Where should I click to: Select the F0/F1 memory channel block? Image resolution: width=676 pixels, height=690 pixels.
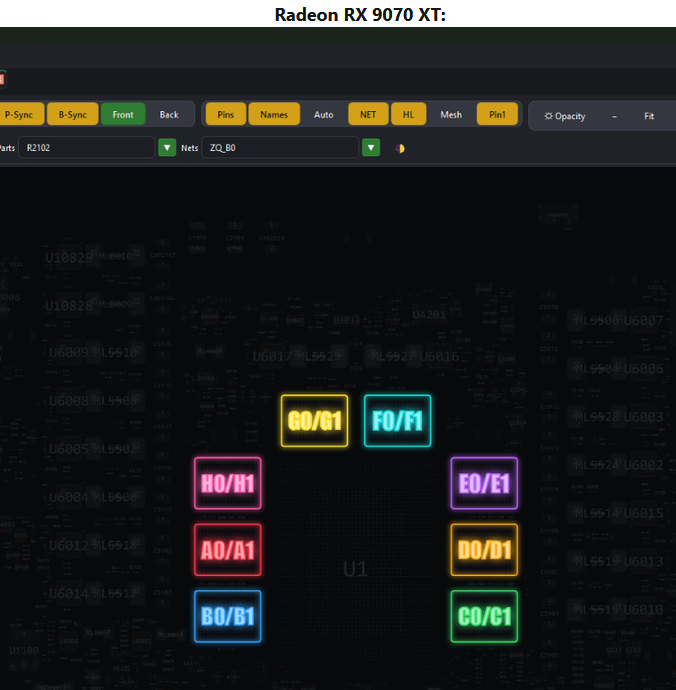click(397, 421)
